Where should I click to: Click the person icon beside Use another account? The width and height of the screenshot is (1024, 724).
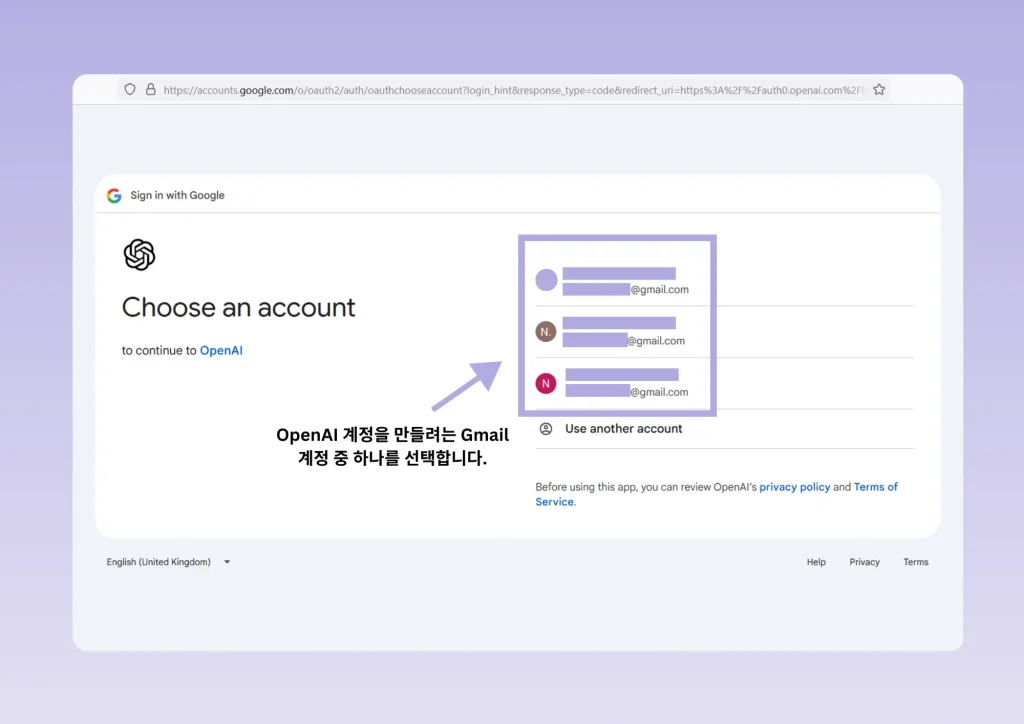pyautogui.click(x=546, y=429)
